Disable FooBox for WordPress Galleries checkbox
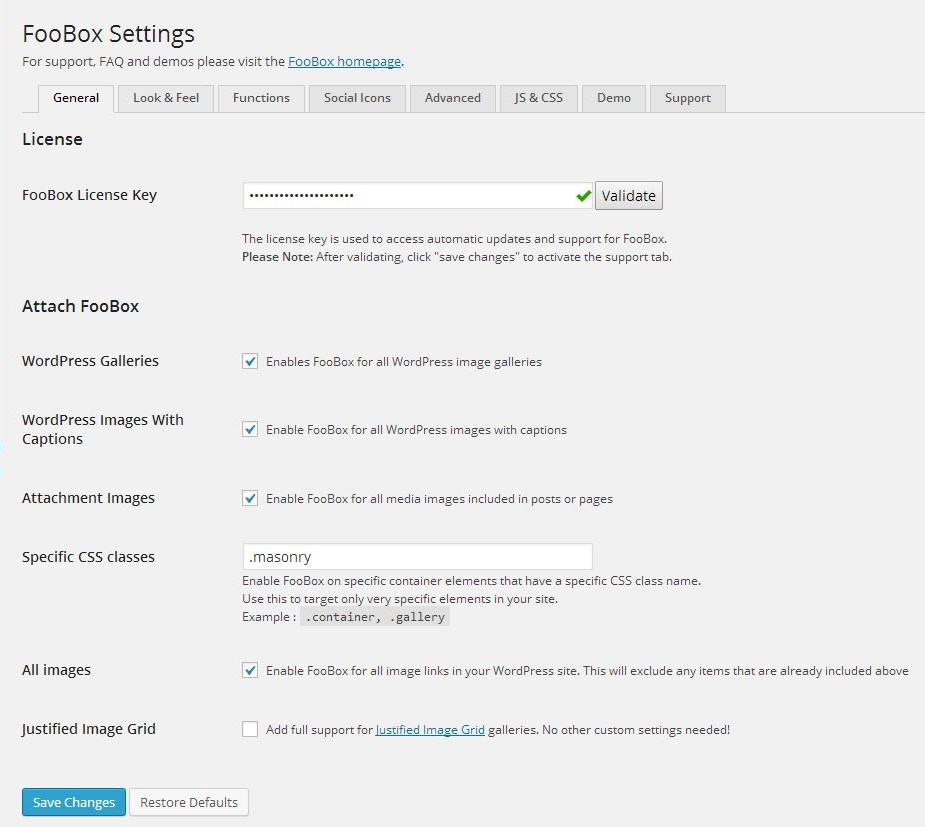Viewport: 925px width, 827px height. (250, 361)
